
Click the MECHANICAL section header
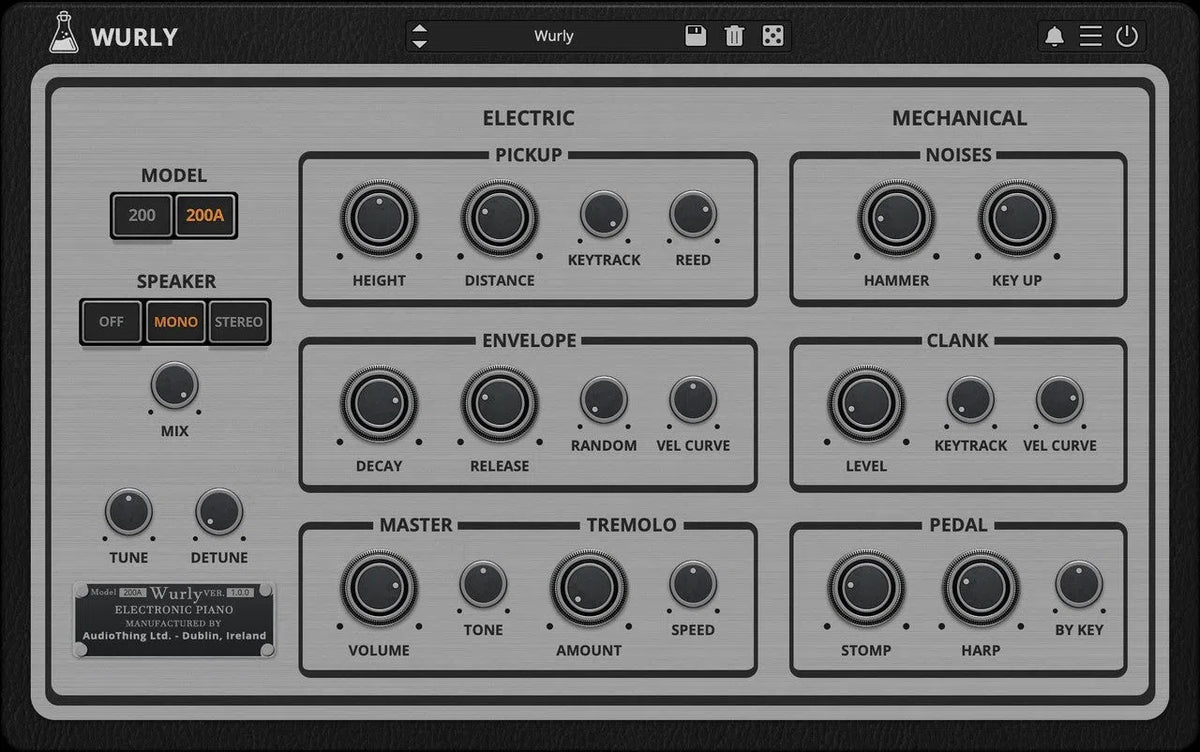[960, 117]
